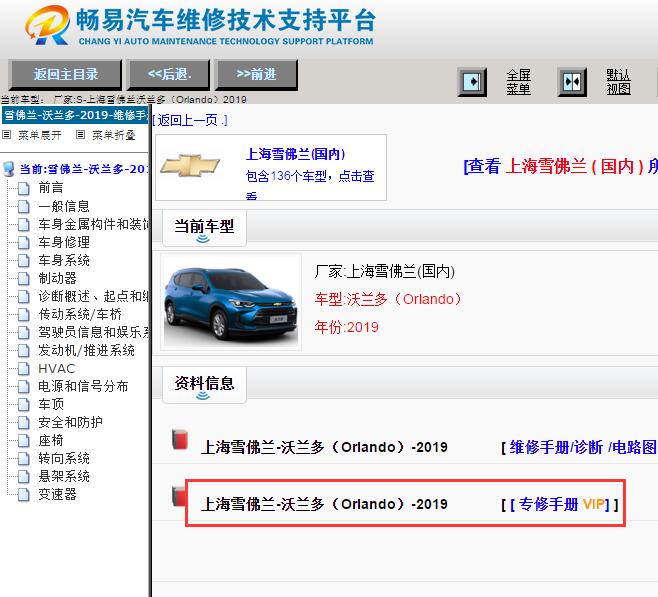The image size is (658, 597).
Task: Open the 变速器 tree item
Action: pyautogui.click(x=57, y=494)
